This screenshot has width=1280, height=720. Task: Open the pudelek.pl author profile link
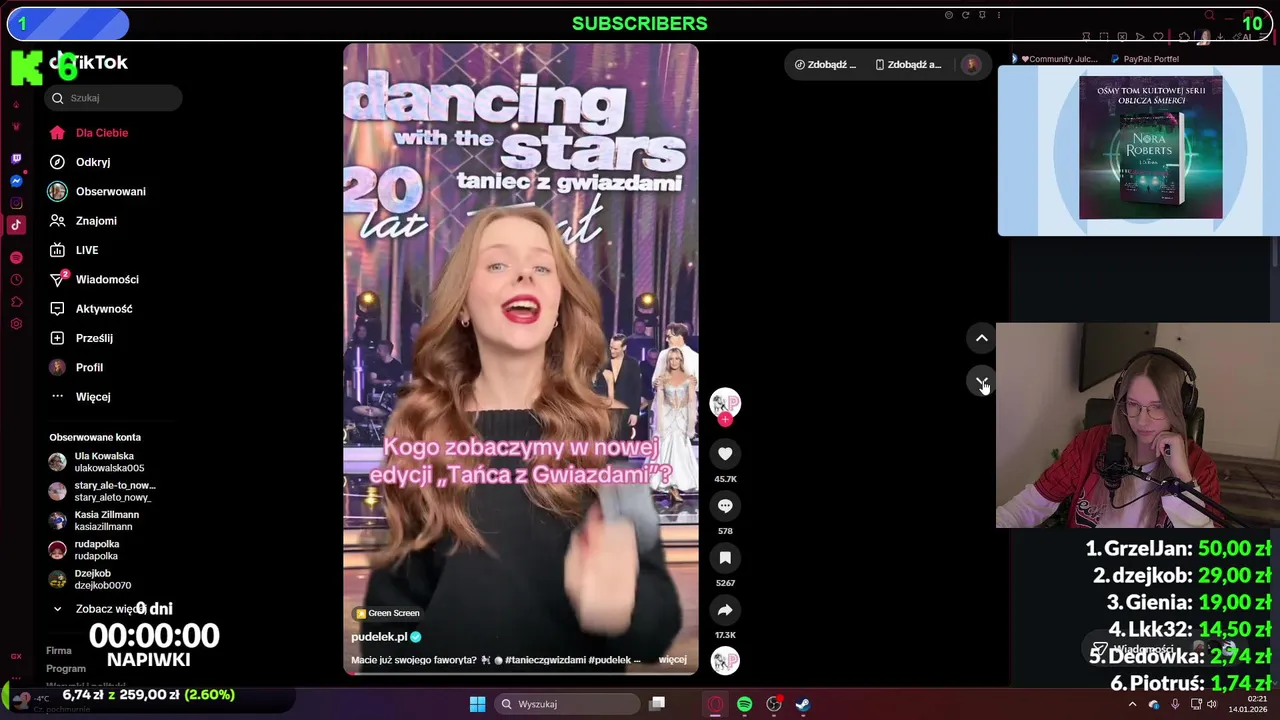tap(380, 637)
